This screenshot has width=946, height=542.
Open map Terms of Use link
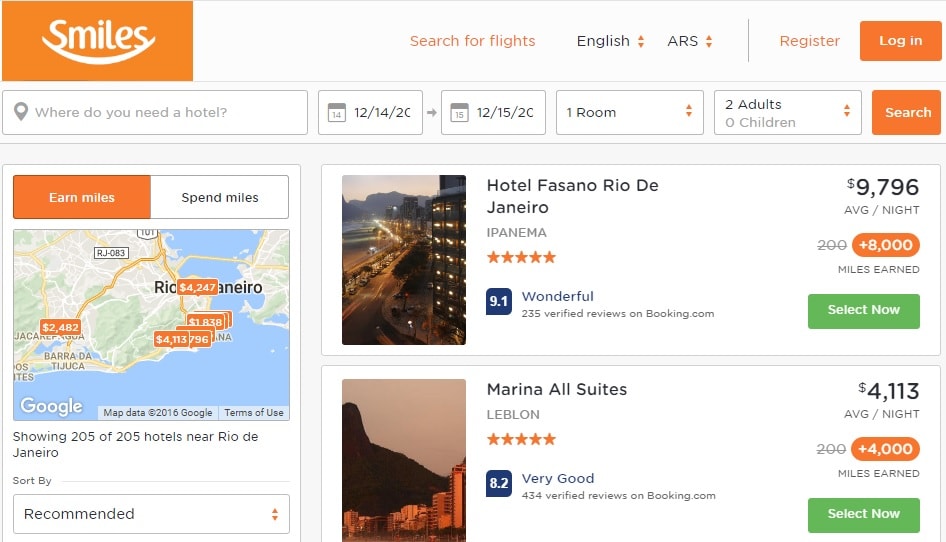253,413
